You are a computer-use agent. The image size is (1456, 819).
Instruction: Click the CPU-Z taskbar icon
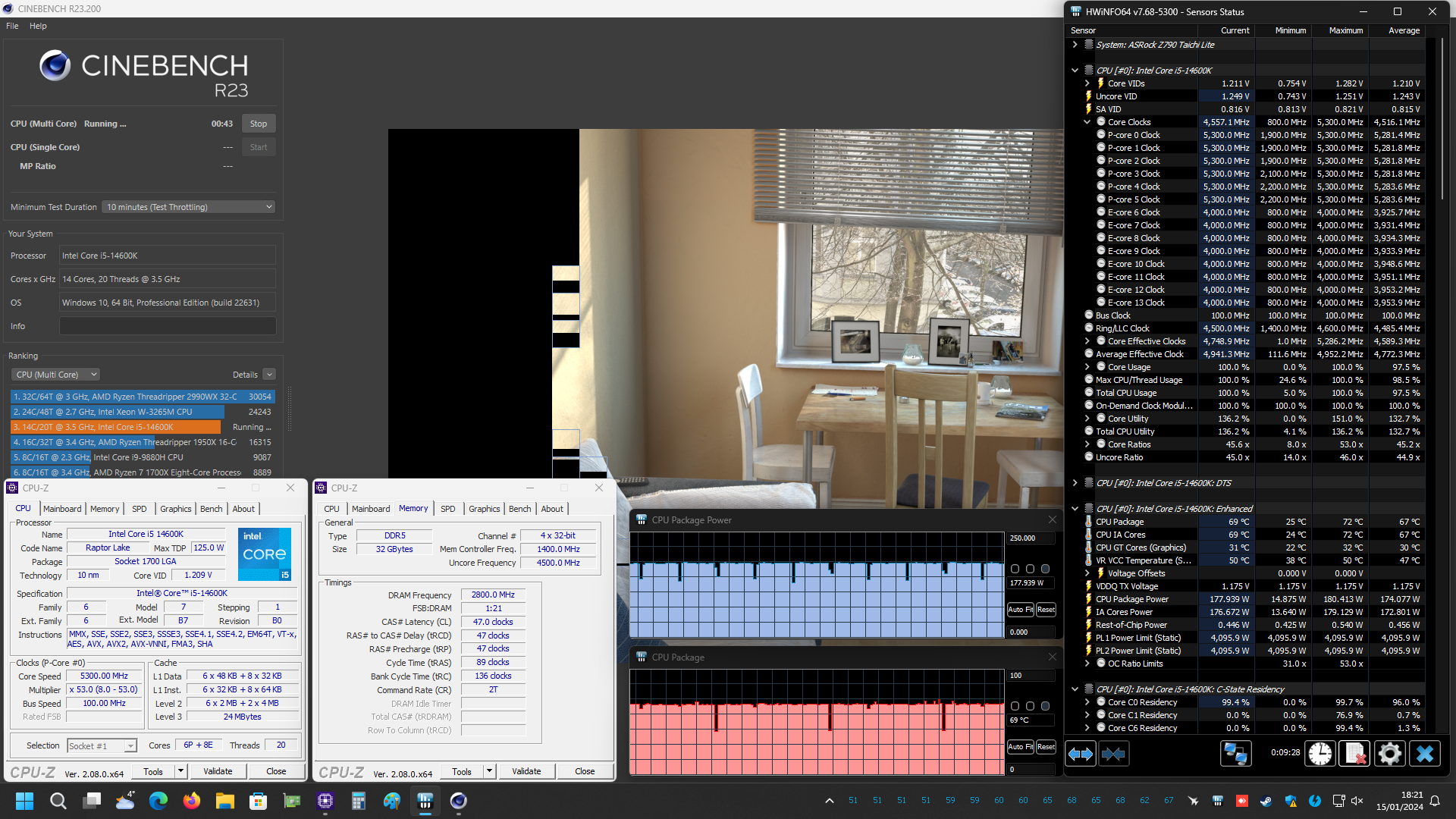(325, 801)
